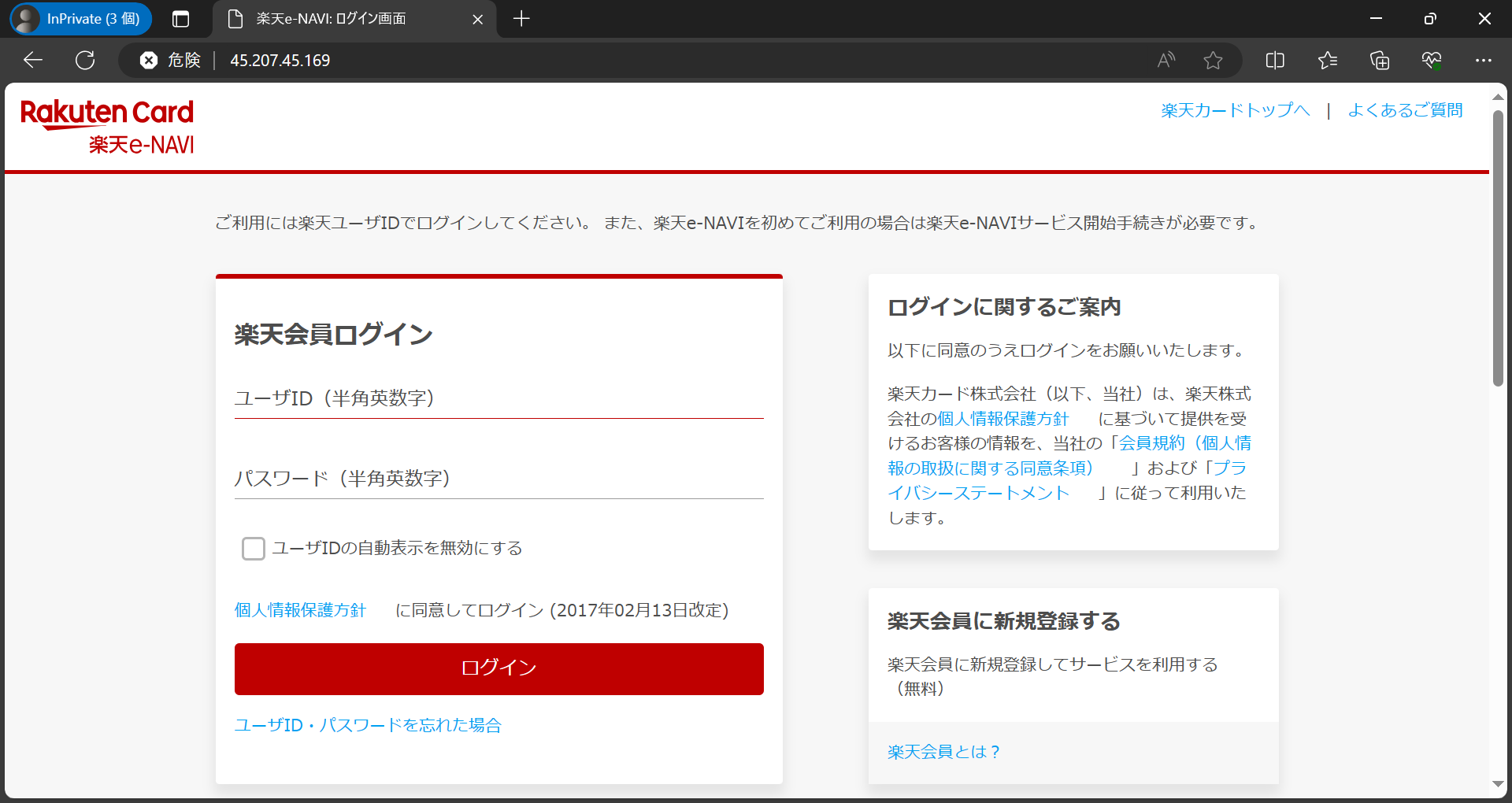Open the read aloud icon
Image resolution: width=1512 pixels, height=803 pixels.
[1166, 60]
